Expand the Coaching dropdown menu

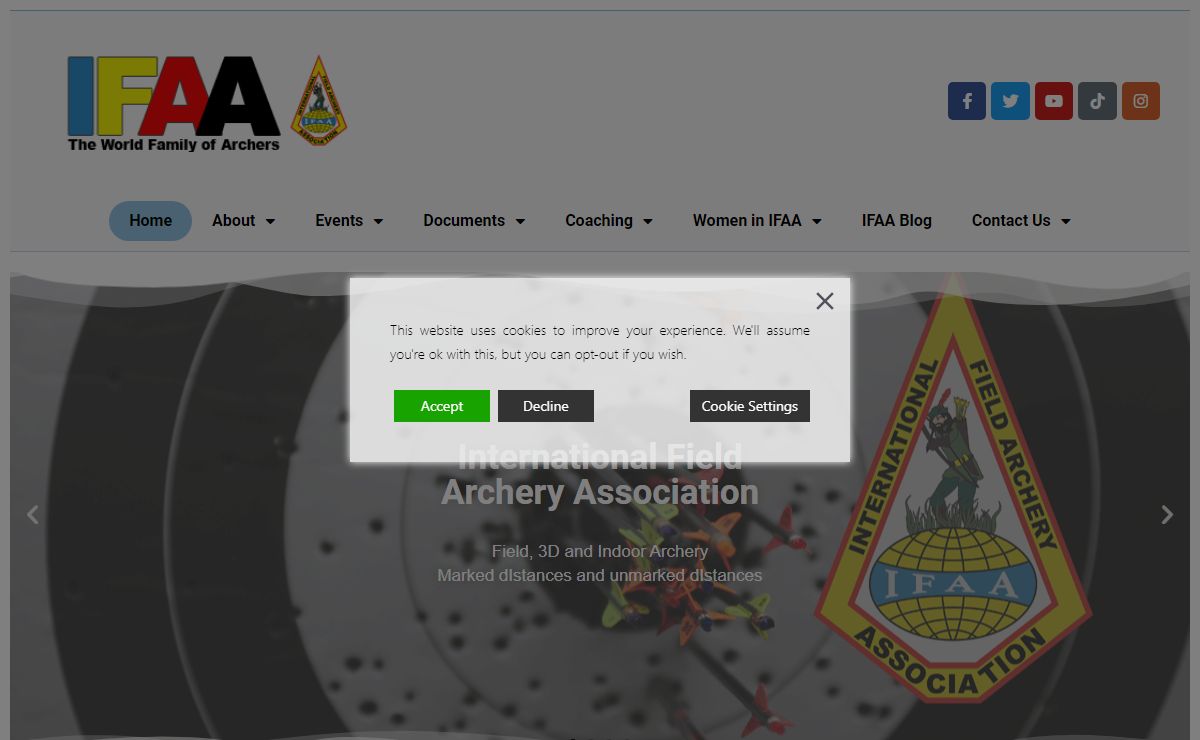tap(609, 221)
